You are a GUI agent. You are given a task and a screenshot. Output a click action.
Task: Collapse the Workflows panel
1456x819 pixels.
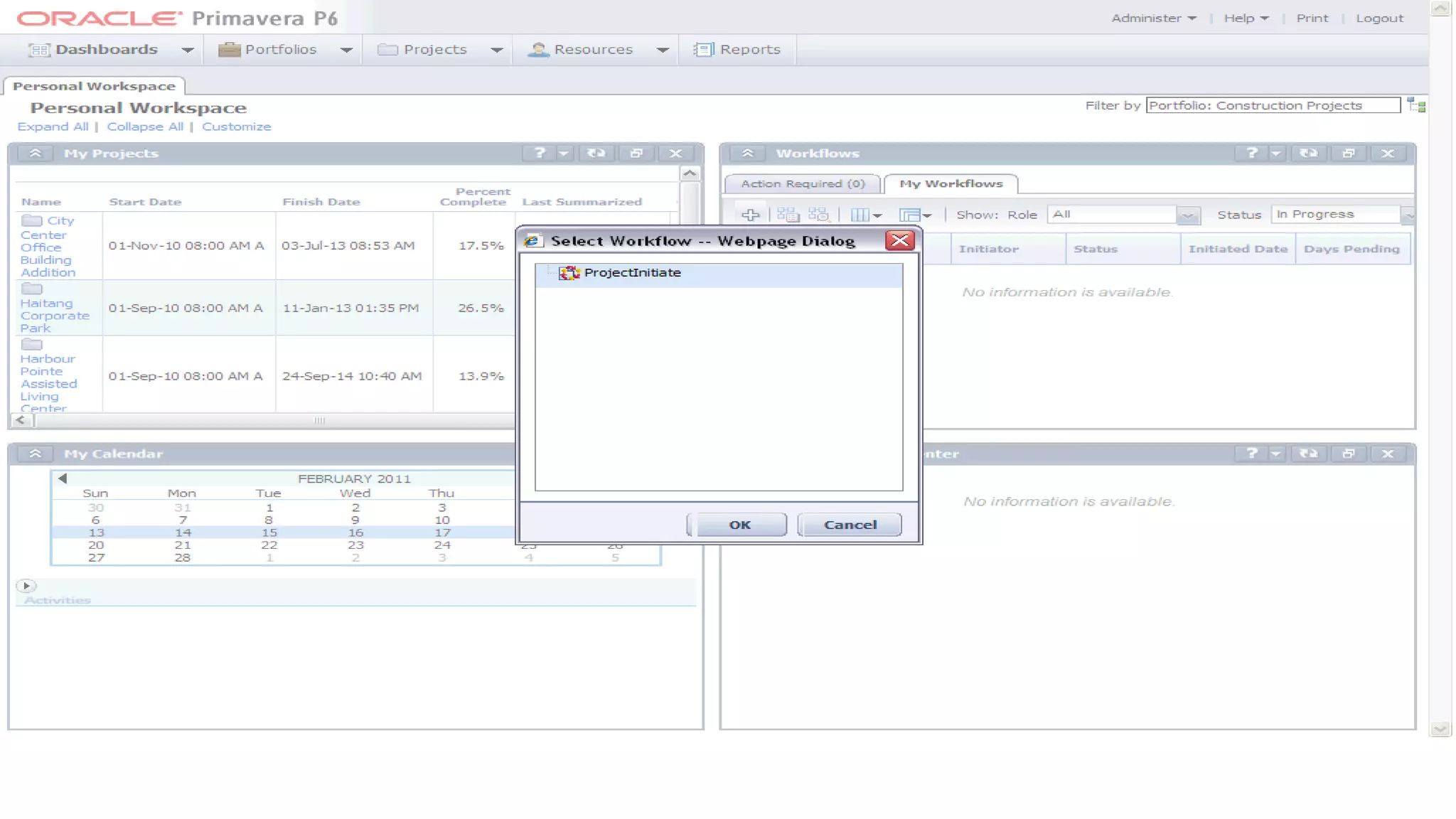click(x=747, y=154)
